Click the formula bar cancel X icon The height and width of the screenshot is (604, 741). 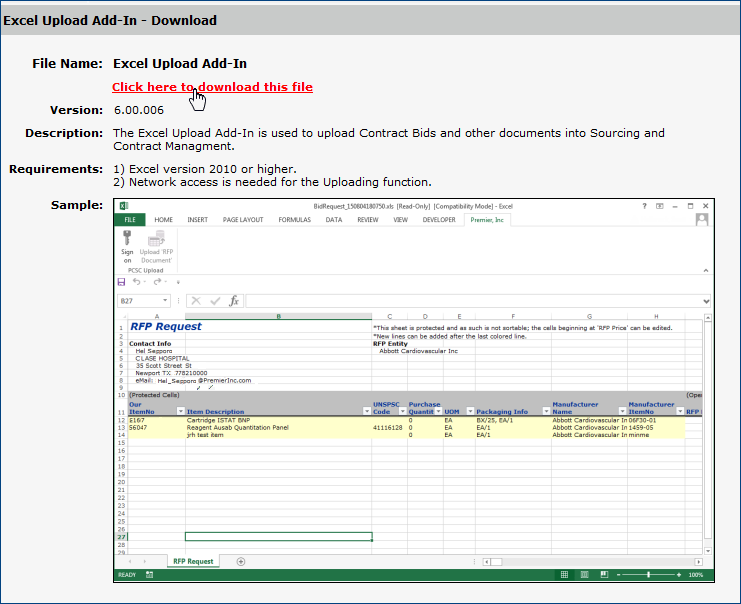tap(195, 301)
